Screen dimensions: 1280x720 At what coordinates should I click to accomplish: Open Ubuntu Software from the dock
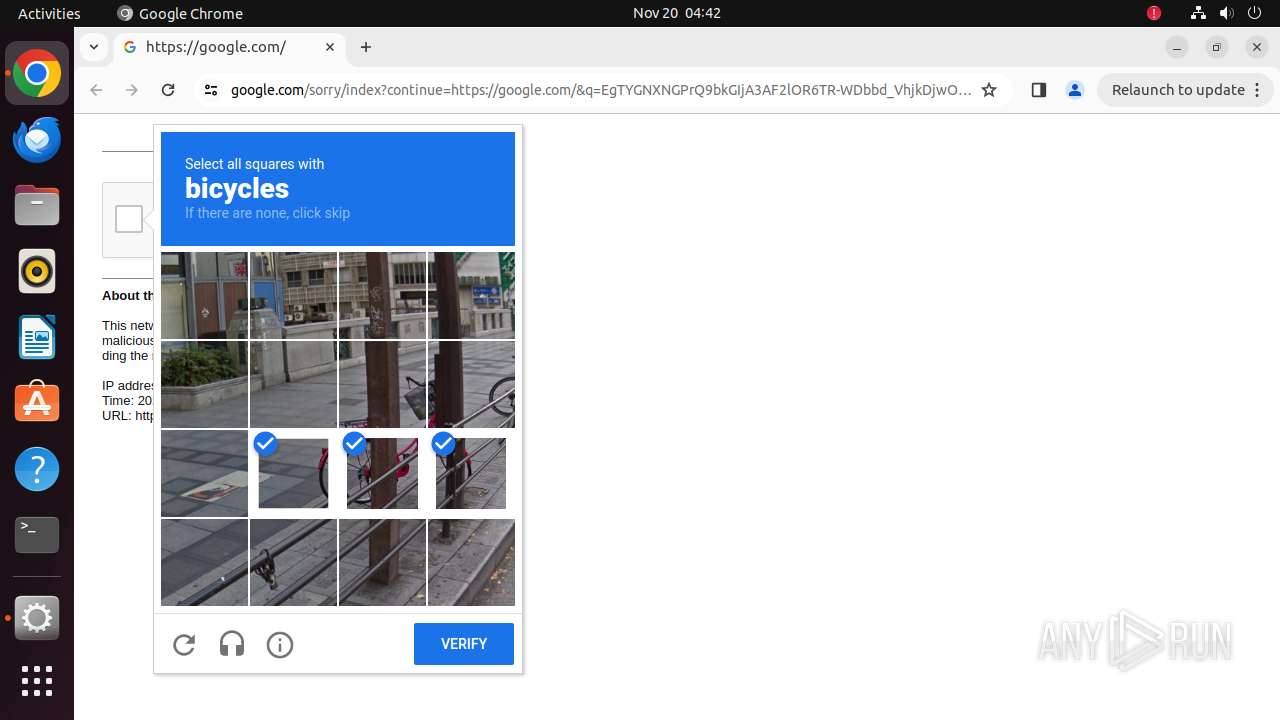pyautogui.click(x=37, y=403)
